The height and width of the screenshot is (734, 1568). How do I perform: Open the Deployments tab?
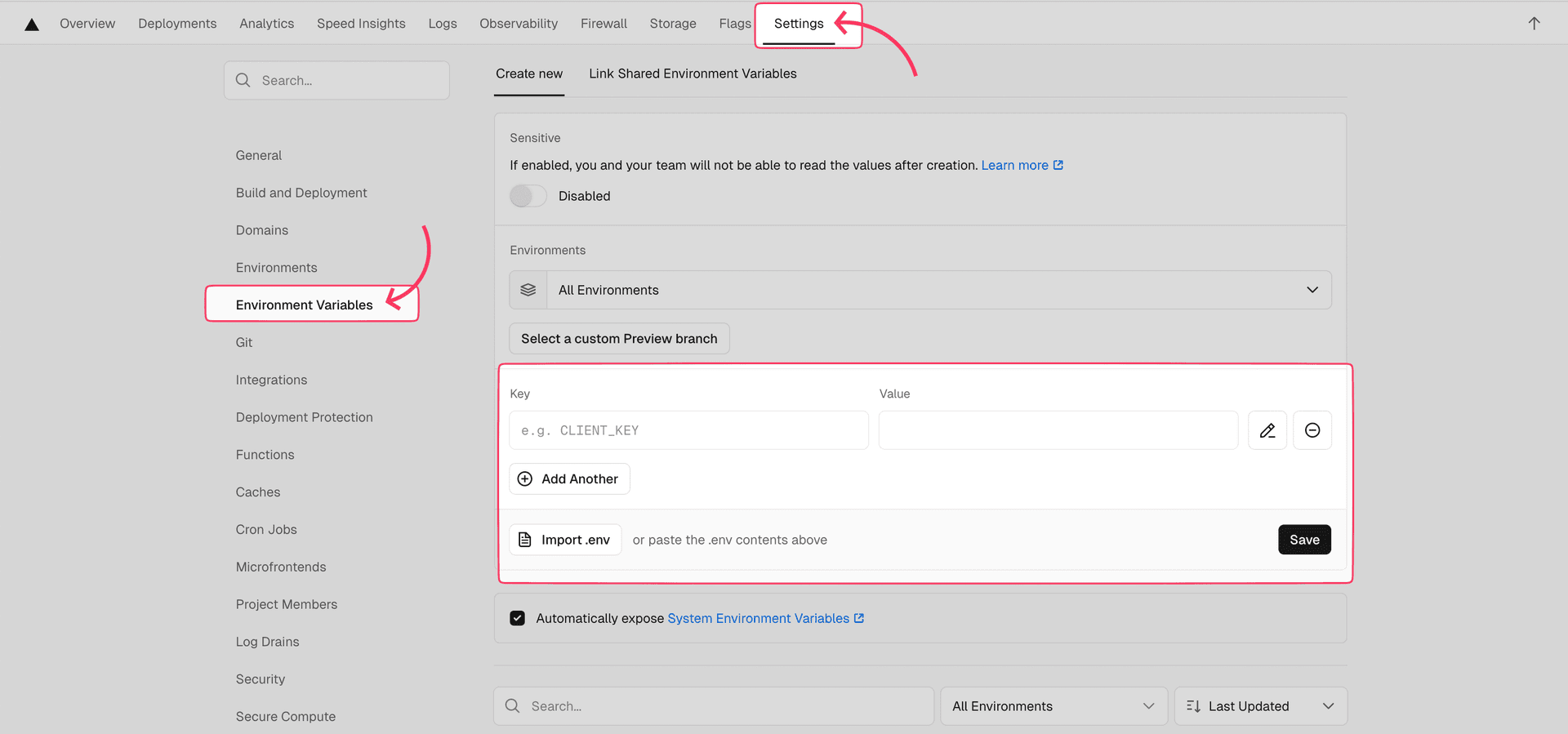tap(177, 24)
